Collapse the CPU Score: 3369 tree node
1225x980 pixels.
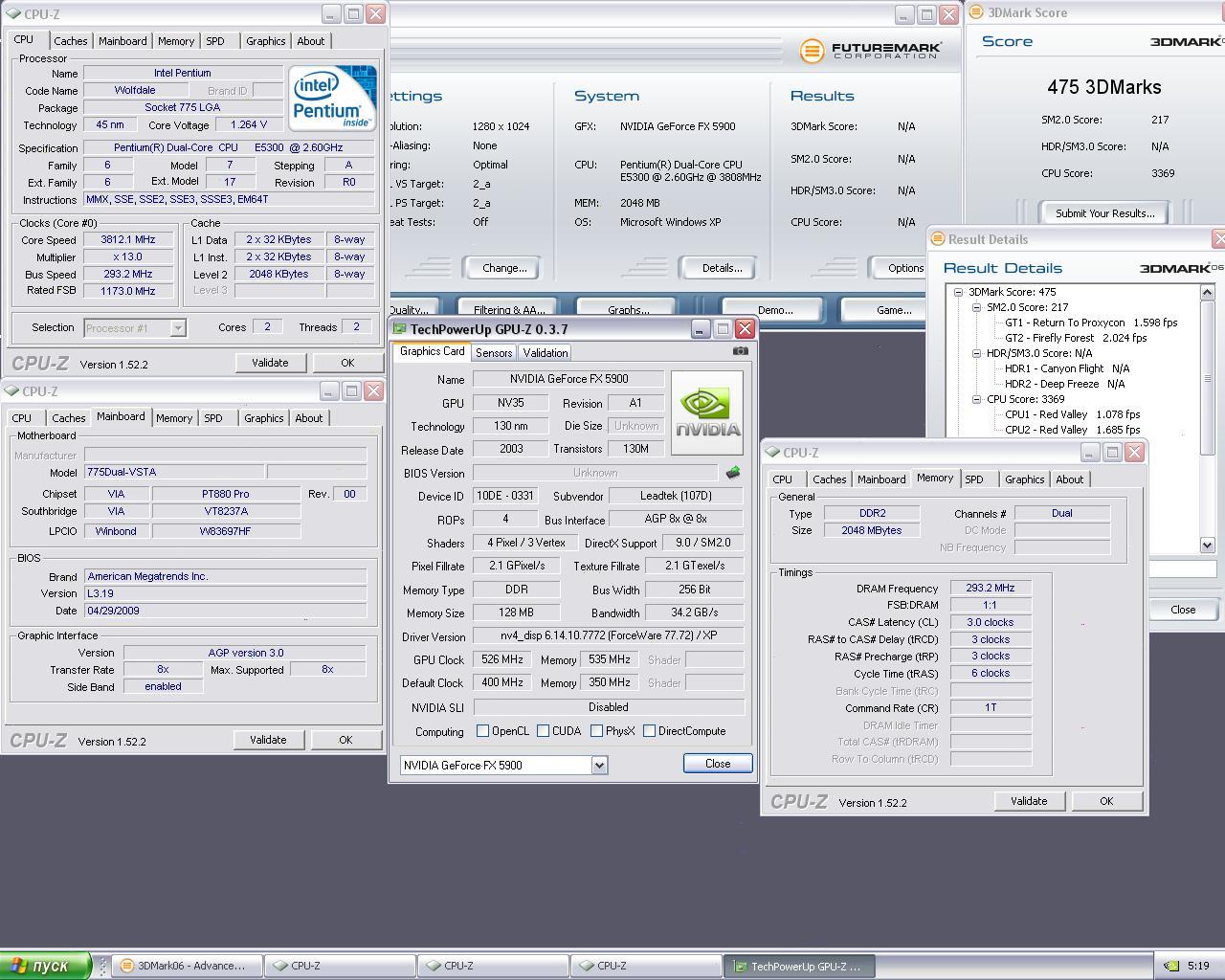pos(976,399)
